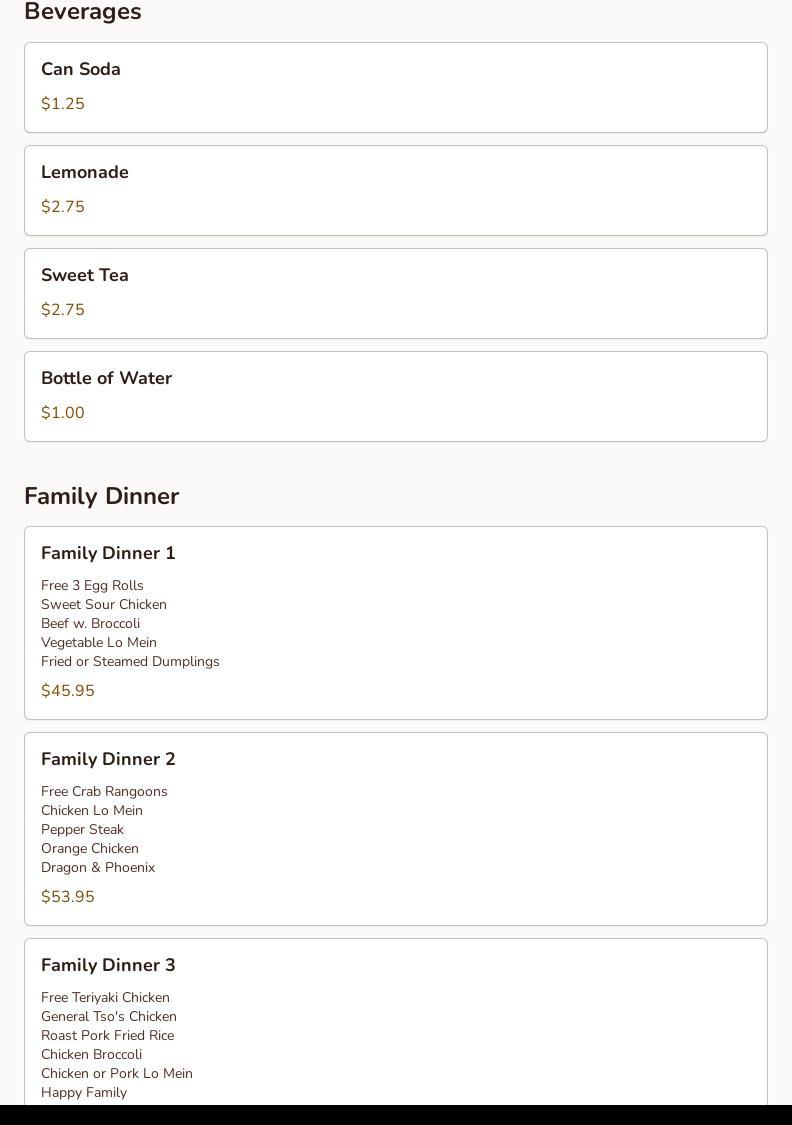The height and width of the screenshot is (1125, 792).
Task: Select "Dragon & Phoenix" description line
Action: point(98,868)
